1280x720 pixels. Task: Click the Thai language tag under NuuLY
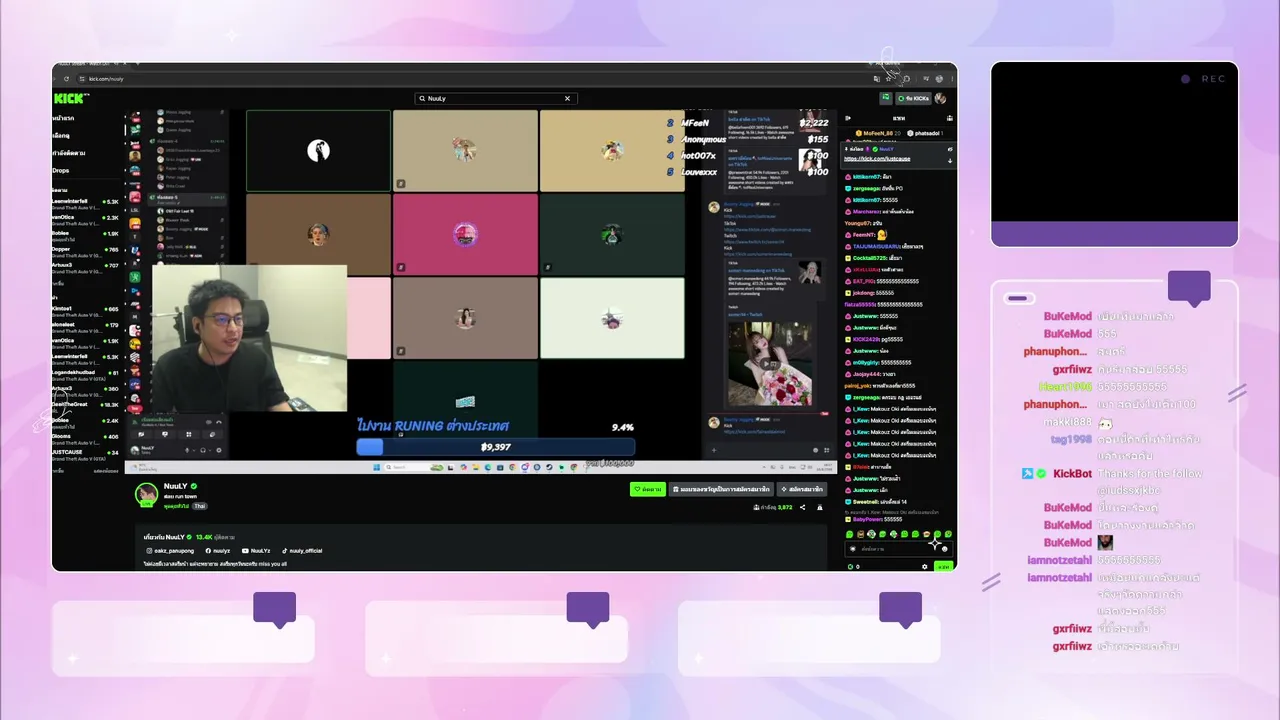click(200, 506)
